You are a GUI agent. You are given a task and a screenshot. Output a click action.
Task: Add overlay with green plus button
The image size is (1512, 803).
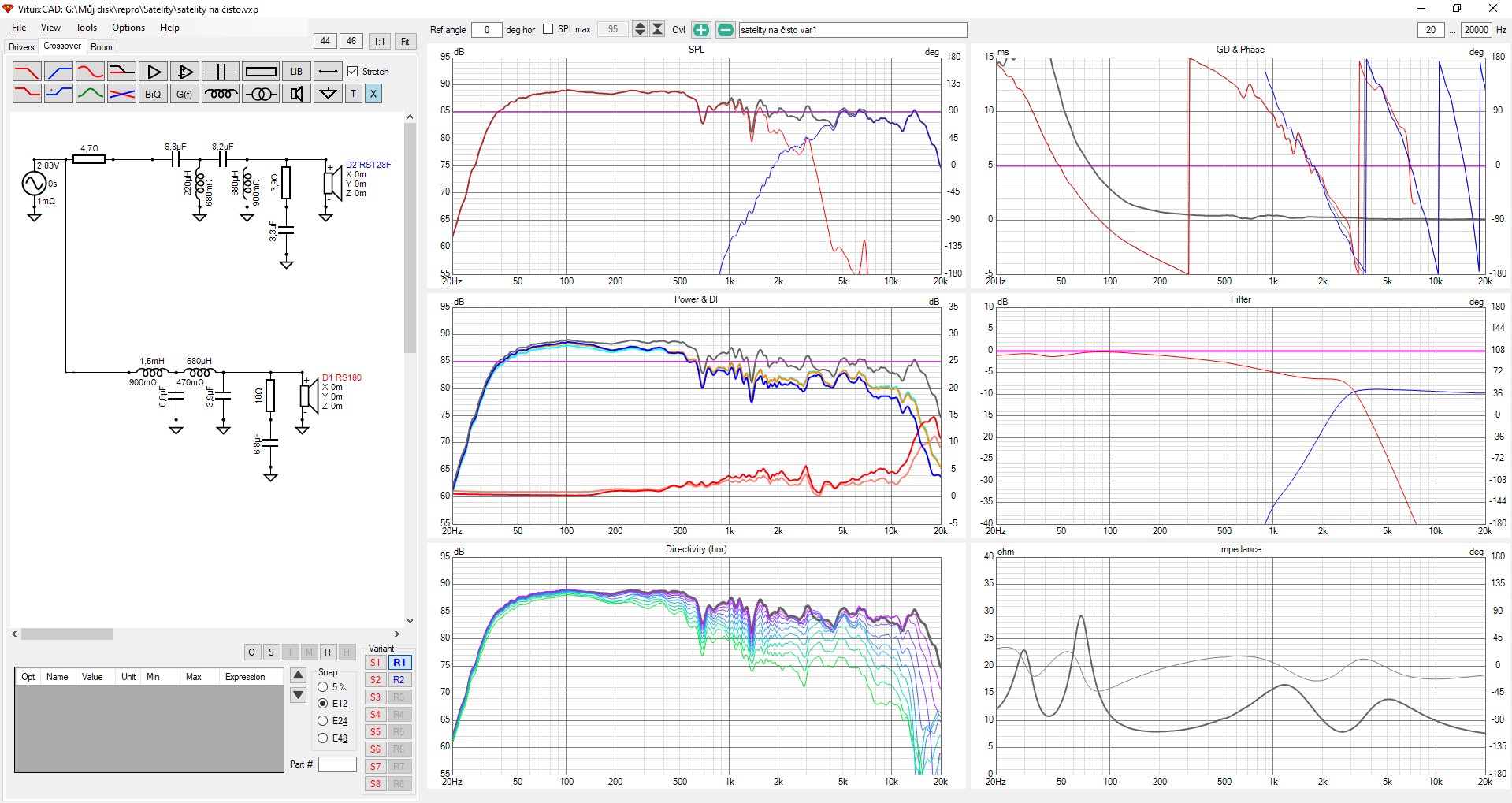[700, 30]
